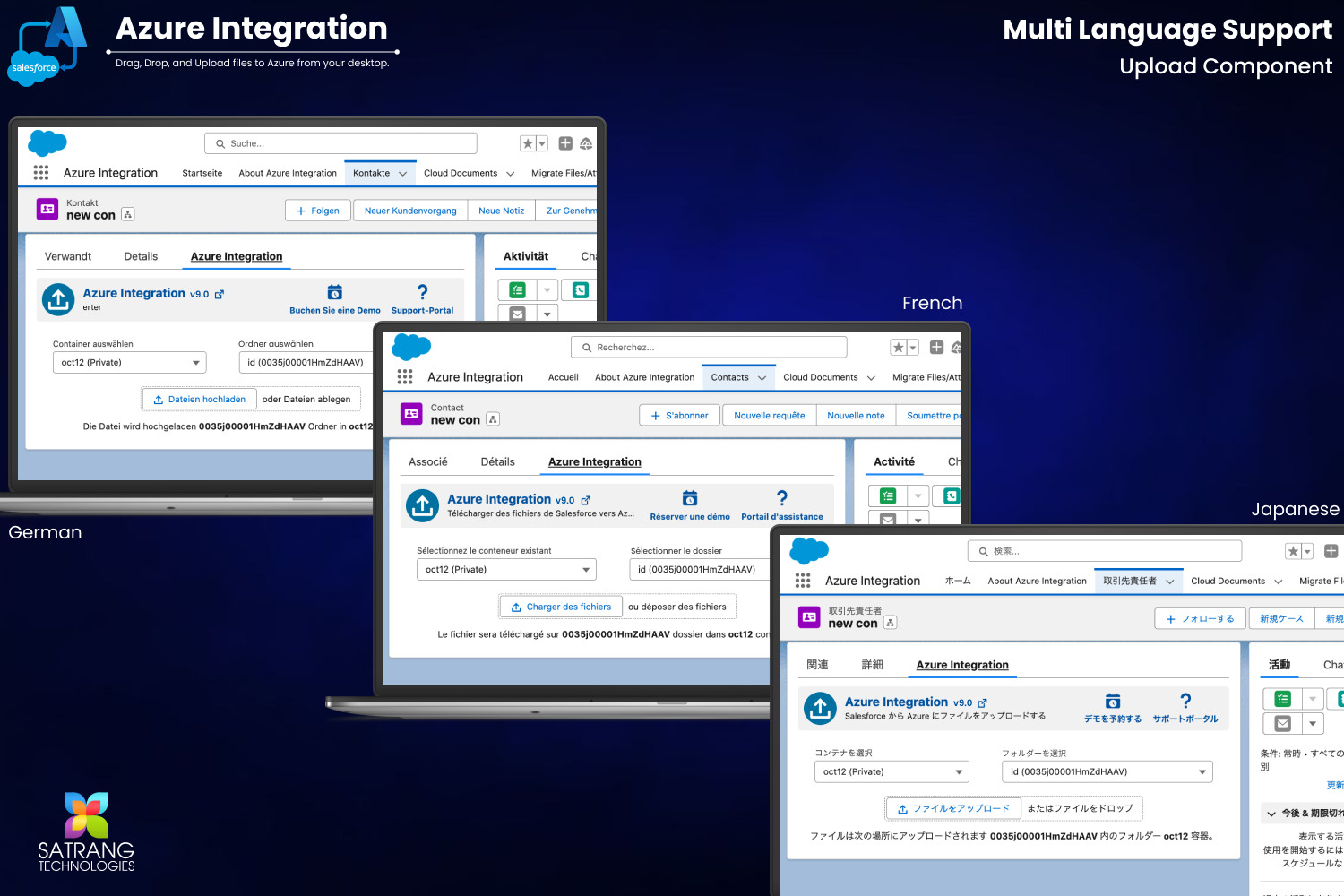This screenshot has height=896, width=1344.
Task: Click the ファイルをアップロード button
Action: tap(952, 808)
